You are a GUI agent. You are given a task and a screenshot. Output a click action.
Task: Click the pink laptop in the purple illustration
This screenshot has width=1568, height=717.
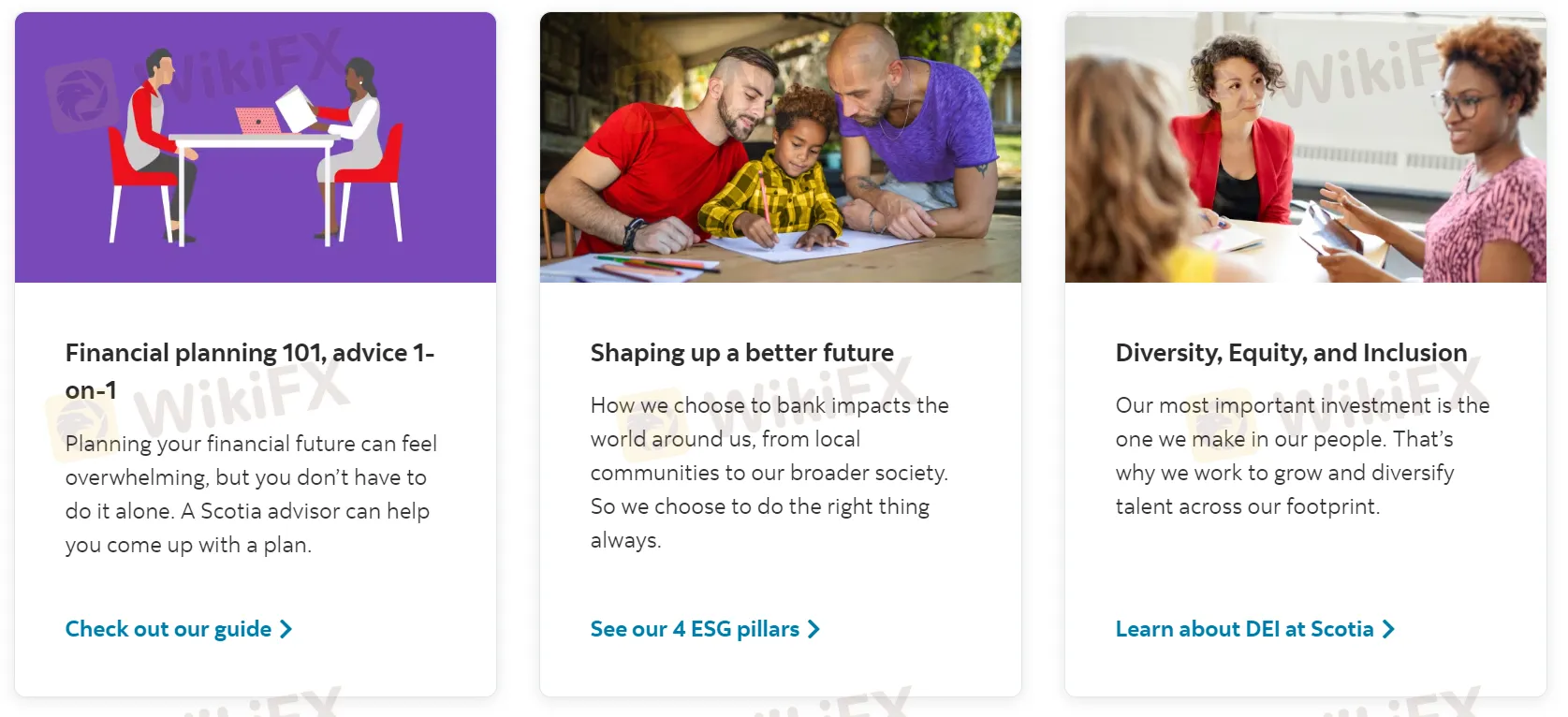tap(258, 122)
